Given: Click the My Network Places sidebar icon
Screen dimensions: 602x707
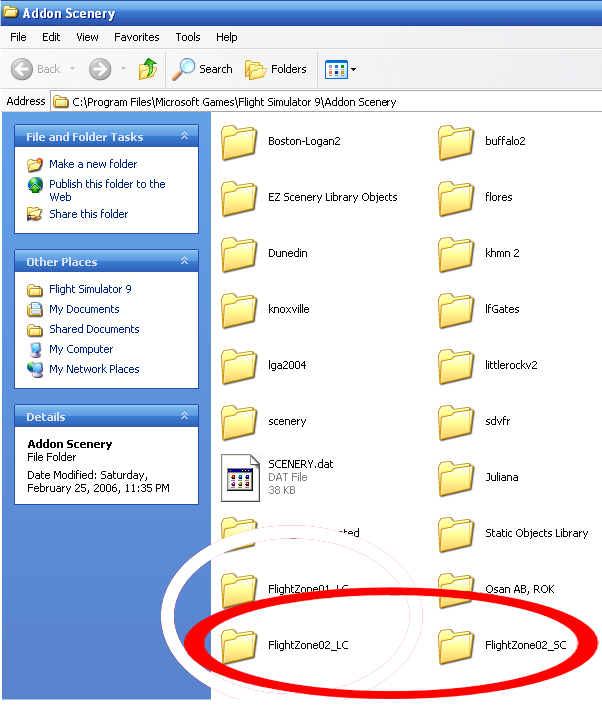Looking at the screenshot, I should 35,370.
